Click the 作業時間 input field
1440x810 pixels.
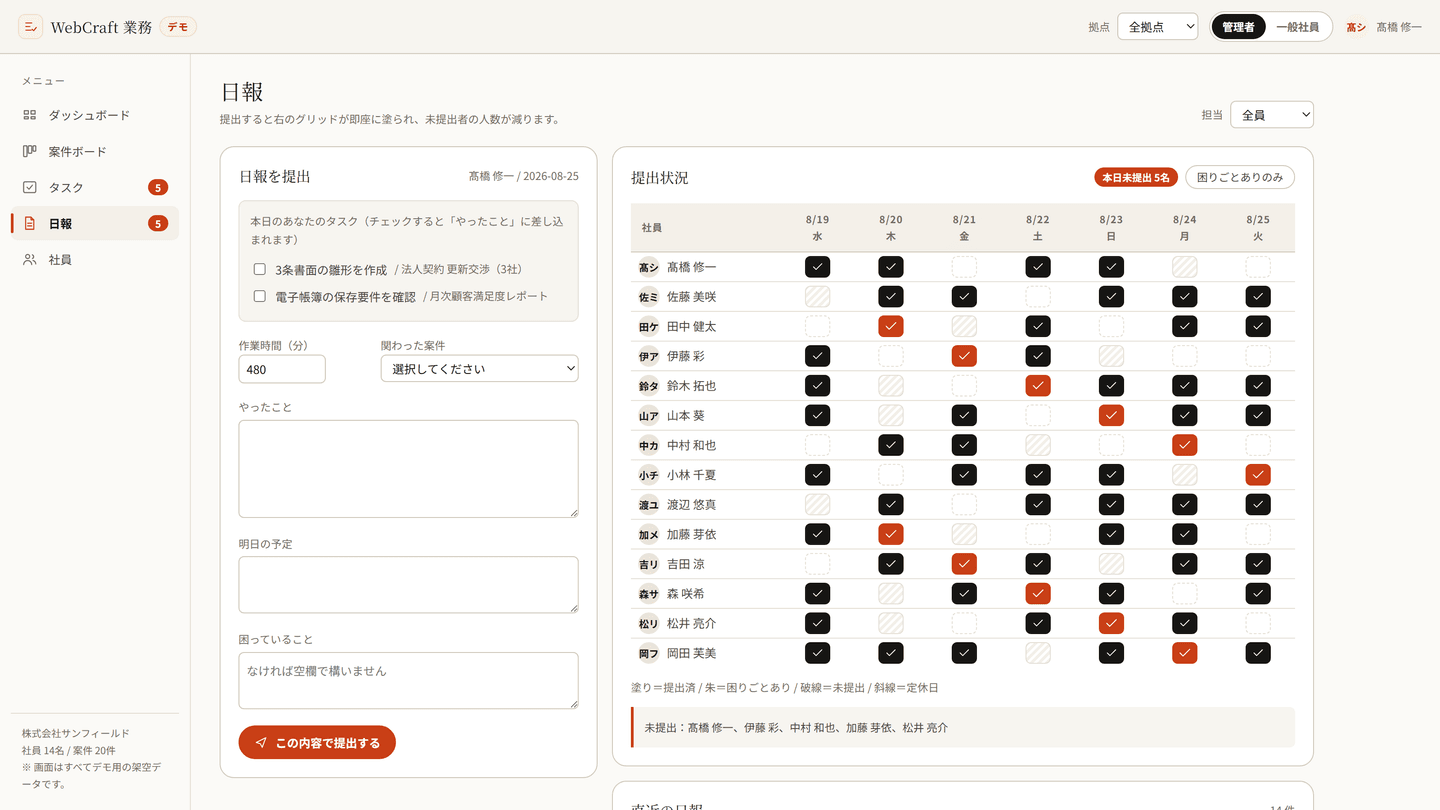282,369
